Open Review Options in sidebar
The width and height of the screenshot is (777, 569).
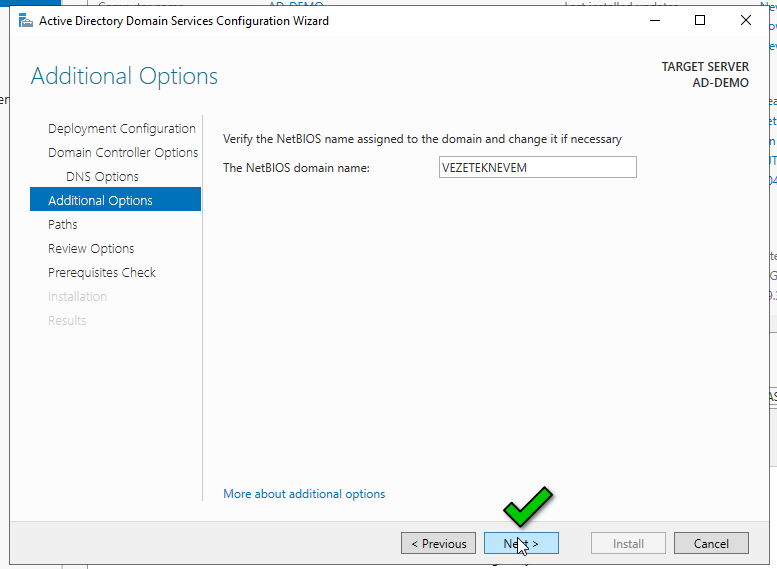click(91, 249)
